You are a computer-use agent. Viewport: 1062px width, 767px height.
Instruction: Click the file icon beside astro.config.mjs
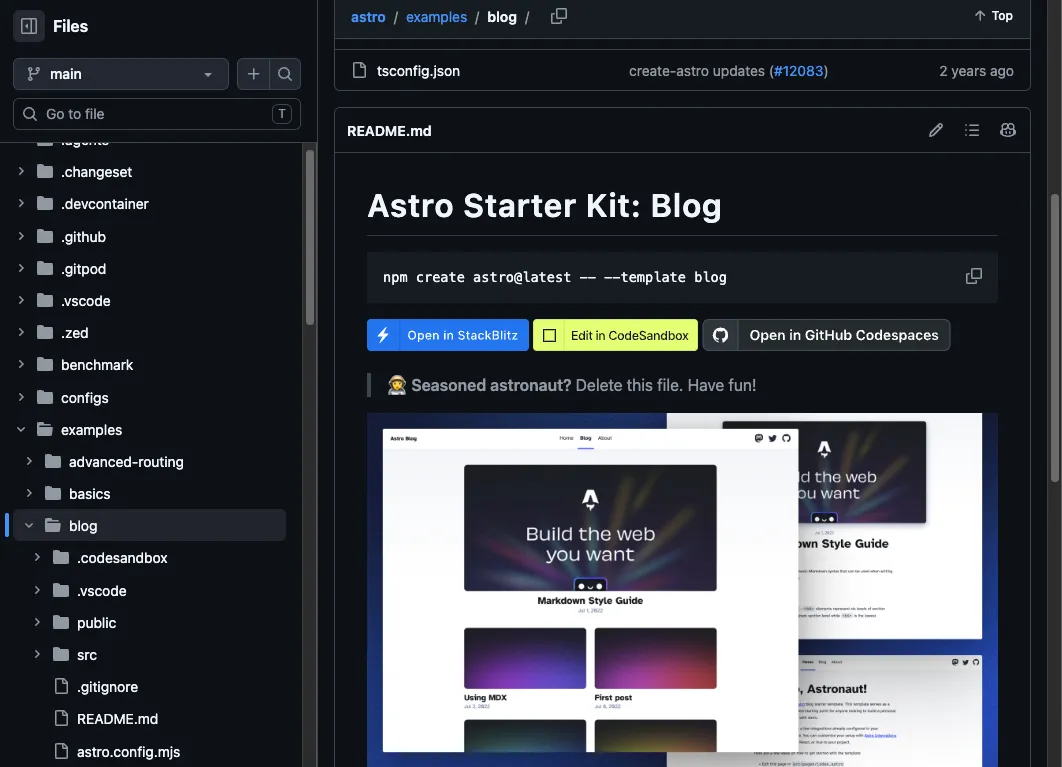[62, 751]
